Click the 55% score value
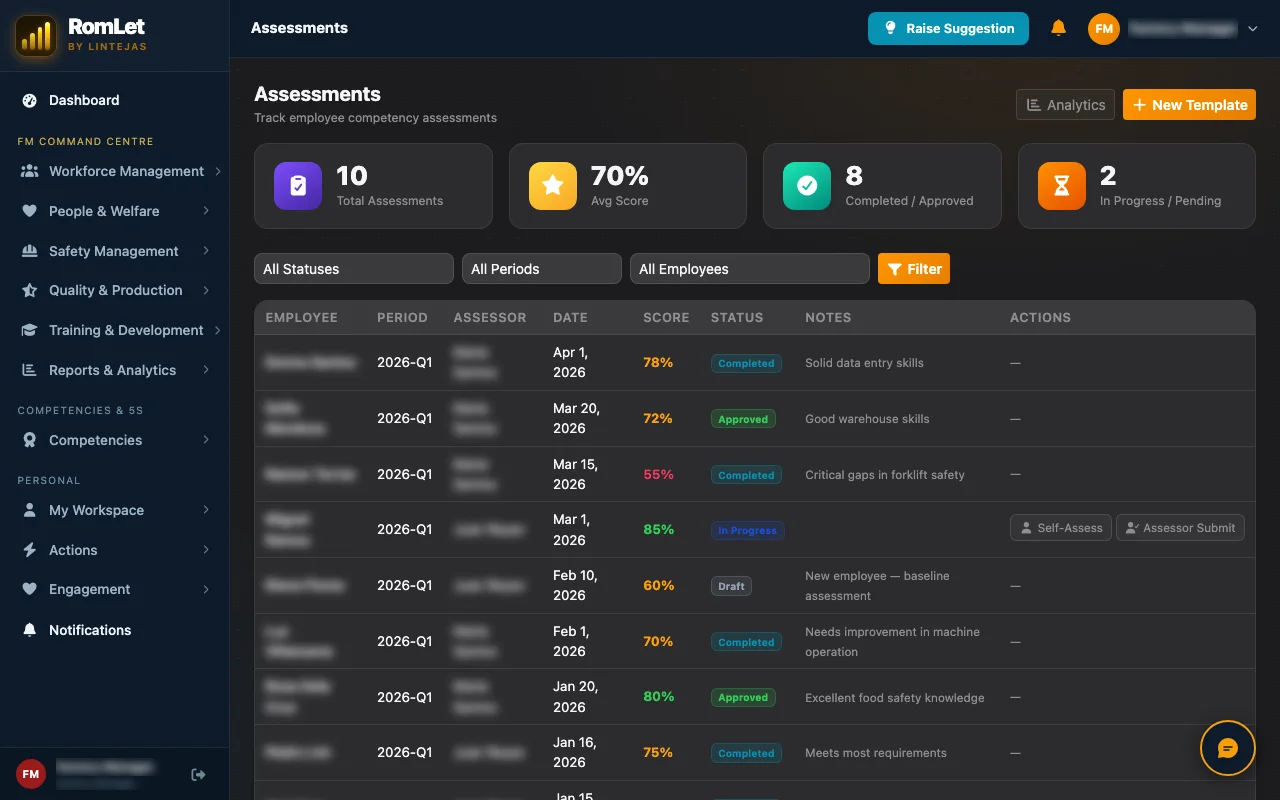Image resolution: width=1280 pixels, height=800 pixels. pyautogui.click(x=658, y=475)
